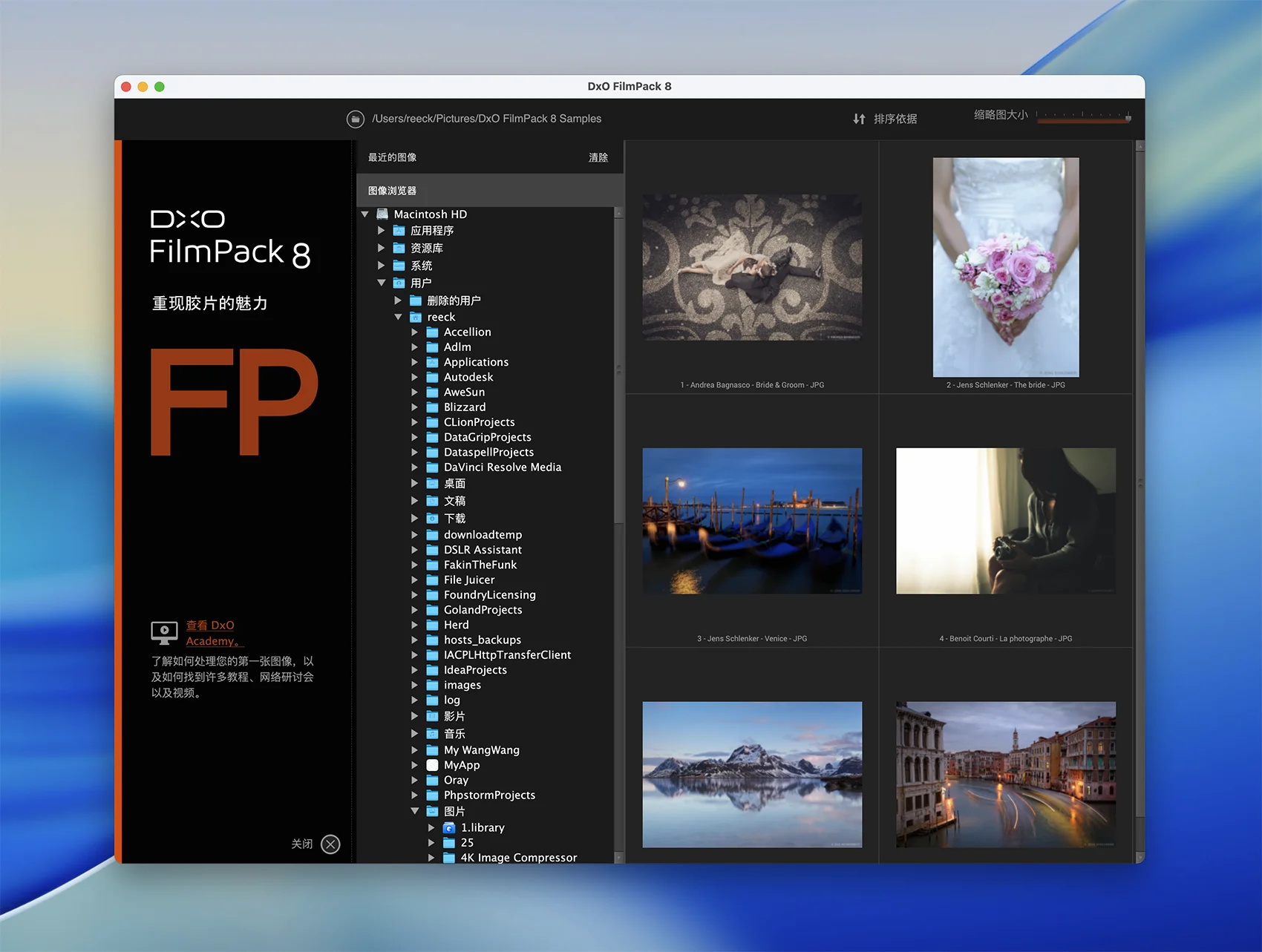Image resolution: width=1262 pixels, height=952 pixels.
Task: Open the Bride & Groom thumbnail
Action: click(x=752, y=267)
